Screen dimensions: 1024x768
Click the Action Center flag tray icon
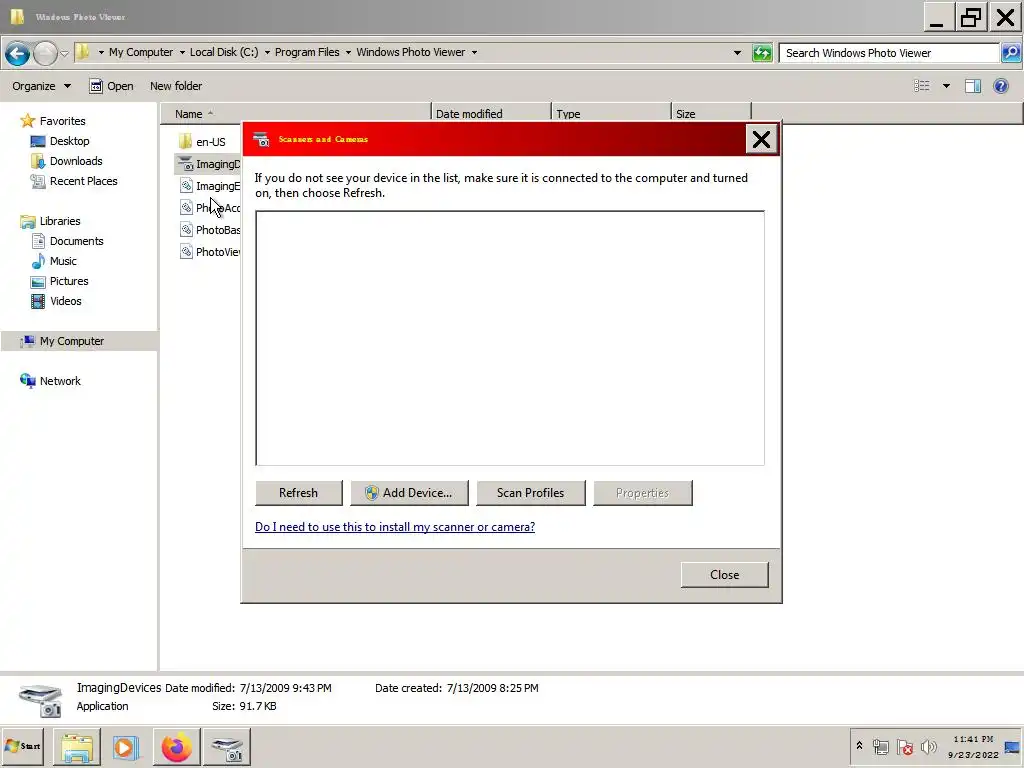tap(904, 746)
